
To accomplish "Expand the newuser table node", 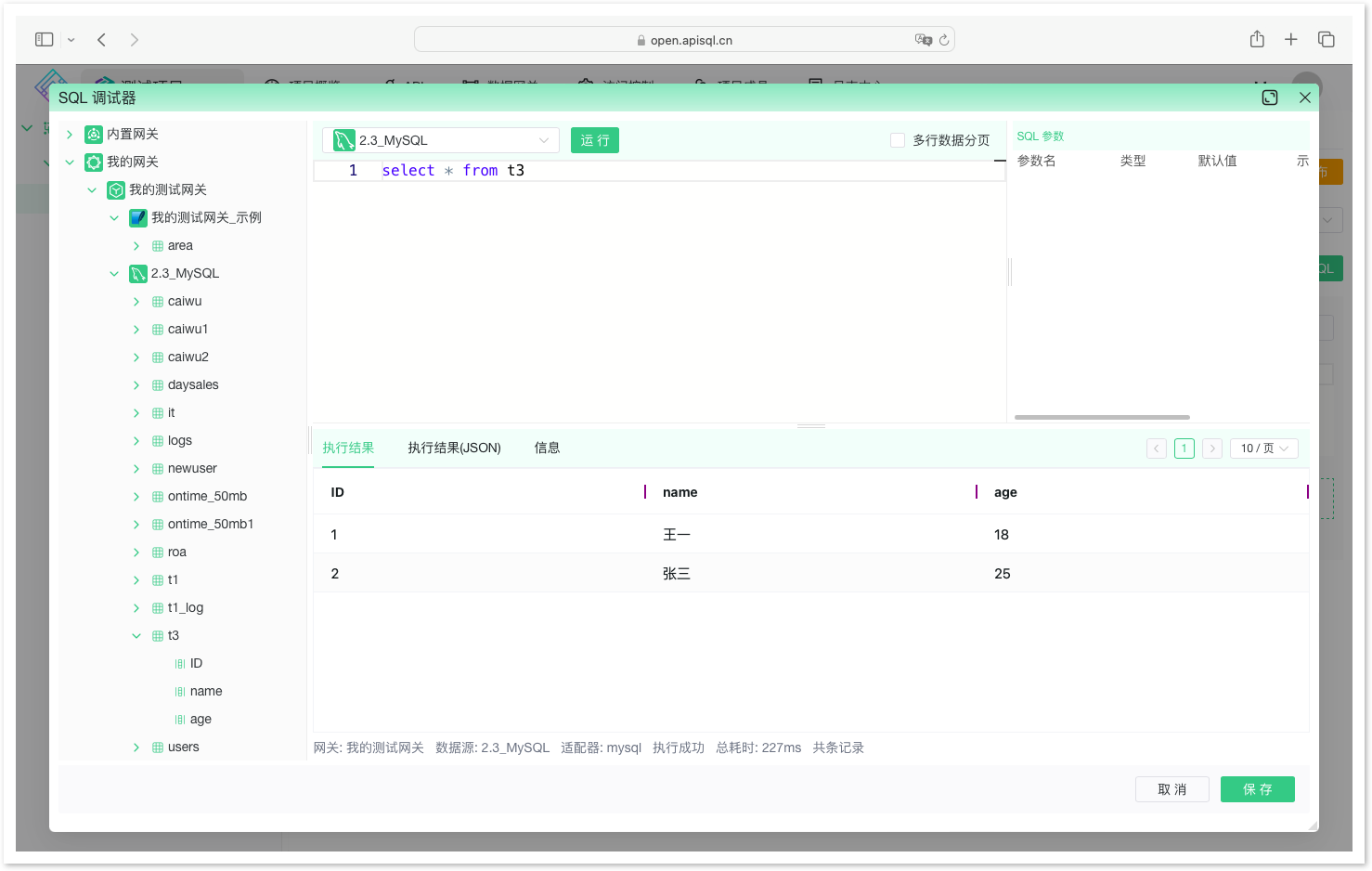I will [x=136, y=469].
